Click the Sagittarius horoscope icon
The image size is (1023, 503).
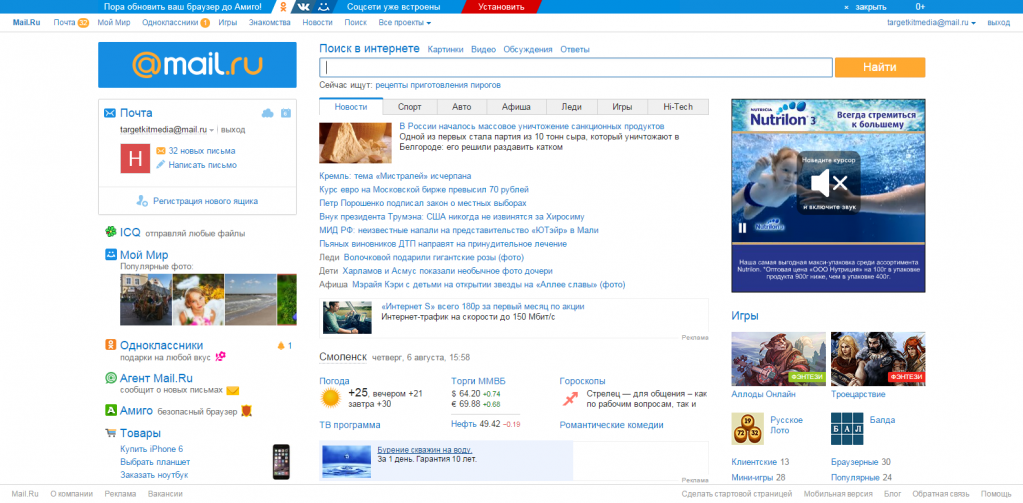pos(570,398)
